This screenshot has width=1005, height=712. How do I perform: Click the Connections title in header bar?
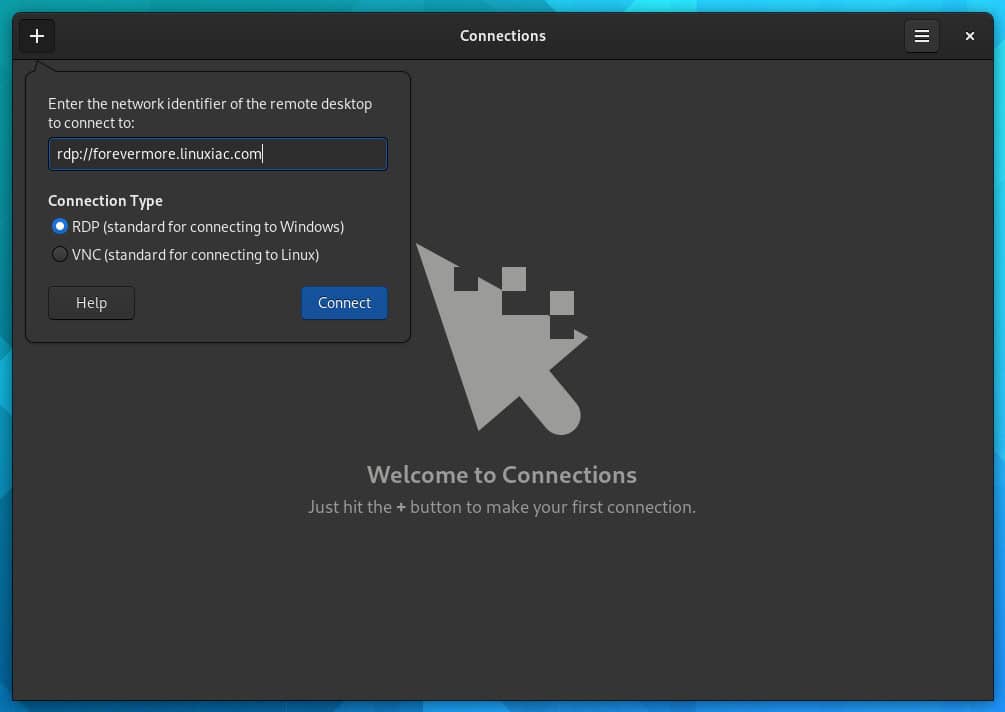click(x=502, y=36)
